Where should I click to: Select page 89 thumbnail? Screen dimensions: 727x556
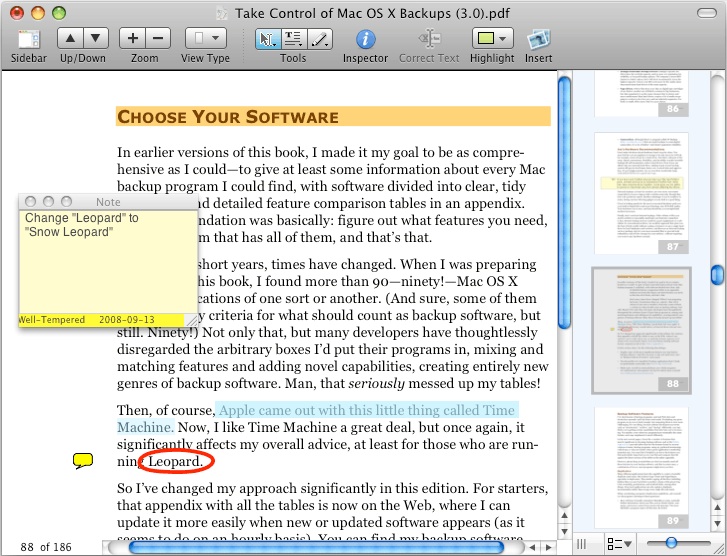click(641, 467)
